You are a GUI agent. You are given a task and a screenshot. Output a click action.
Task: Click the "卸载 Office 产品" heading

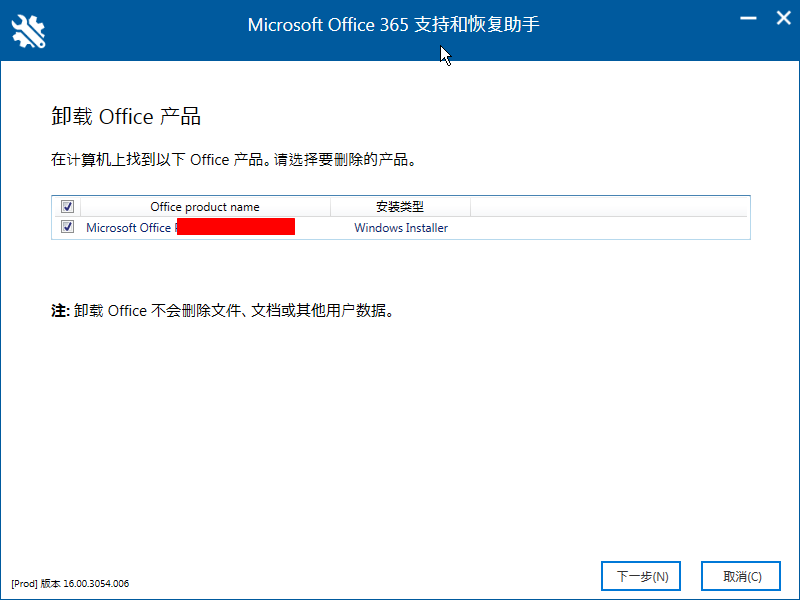(126, 117)
